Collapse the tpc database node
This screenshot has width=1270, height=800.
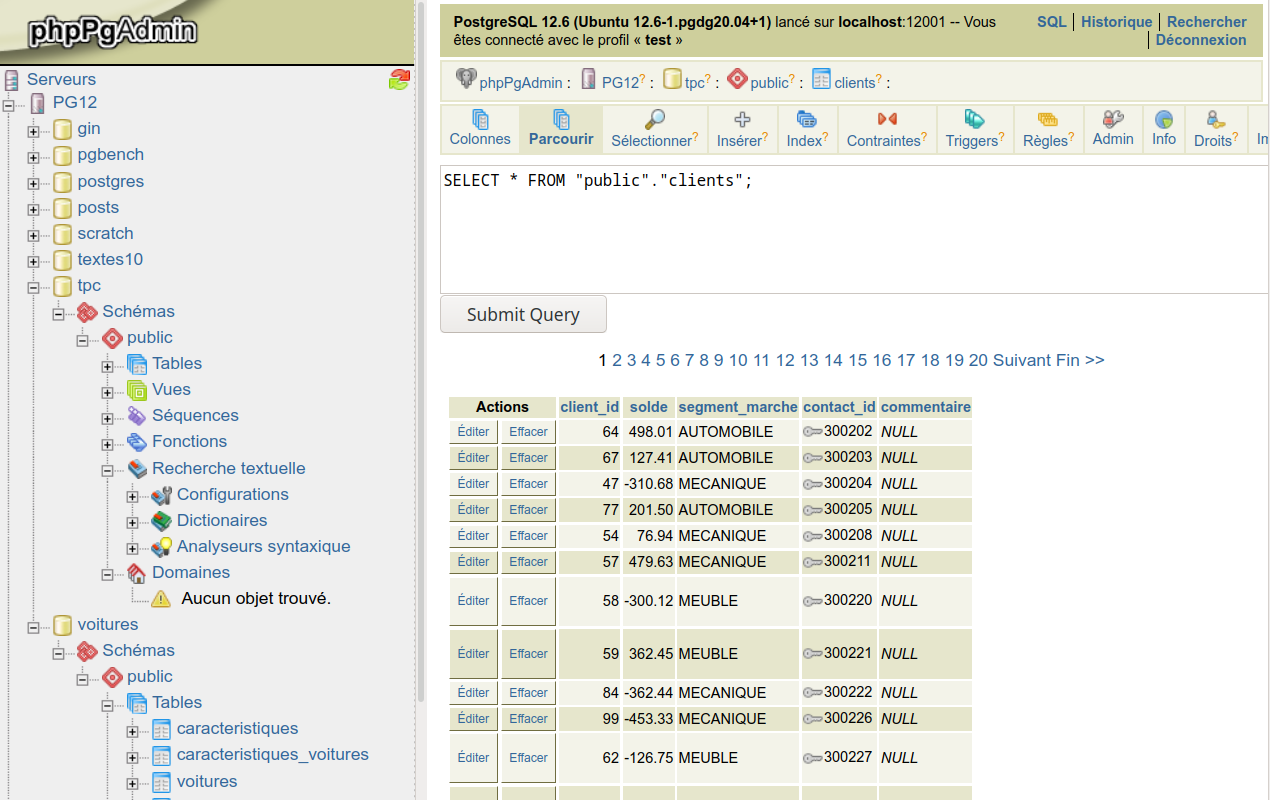pyautogui.click(x=33, y=287)
